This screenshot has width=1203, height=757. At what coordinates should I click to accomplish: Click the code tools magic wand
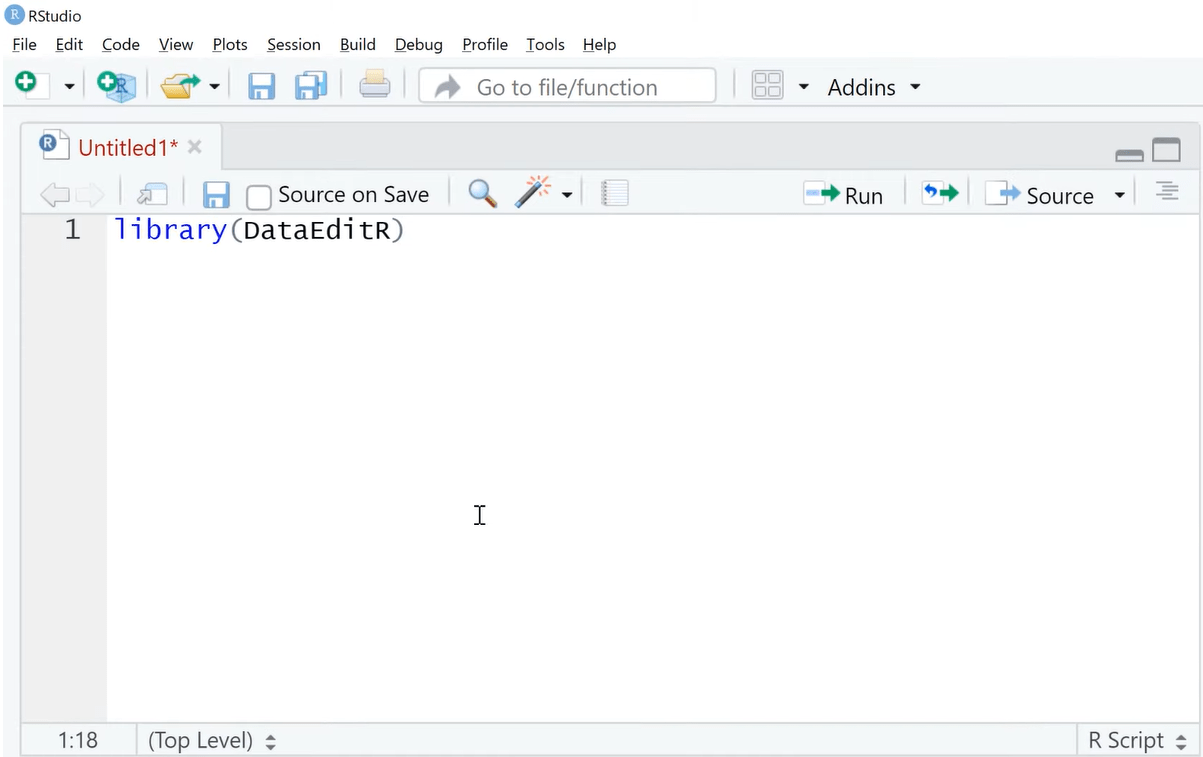[533, 192]
